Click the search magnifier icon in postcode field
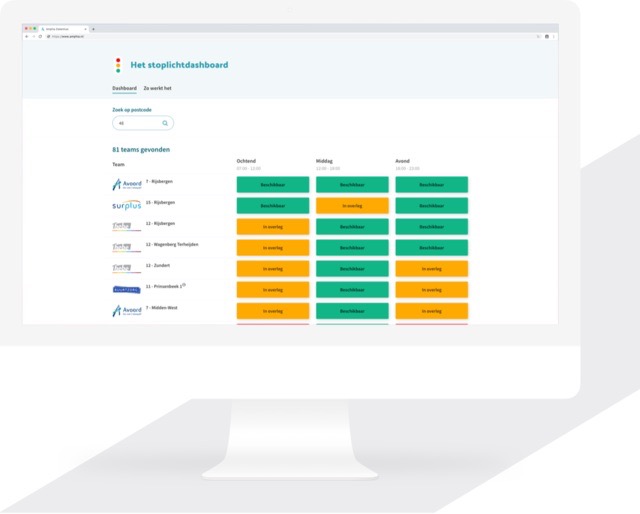 coord(165,123)
